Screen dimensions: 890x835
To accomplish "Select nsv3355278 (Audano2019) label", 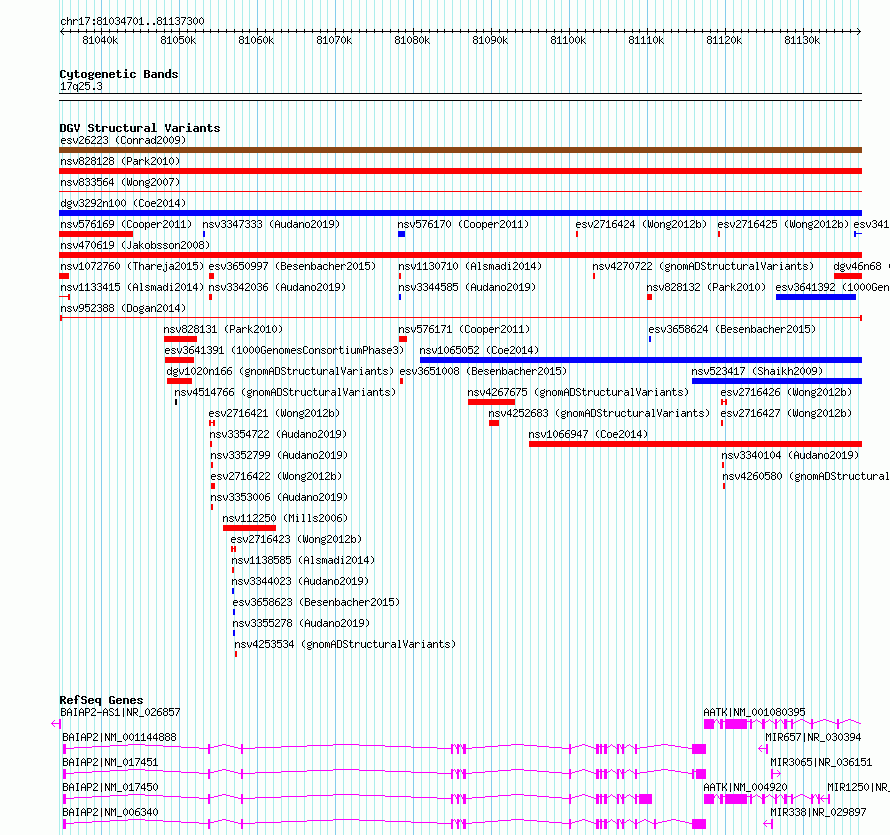I will click(301, 623).
